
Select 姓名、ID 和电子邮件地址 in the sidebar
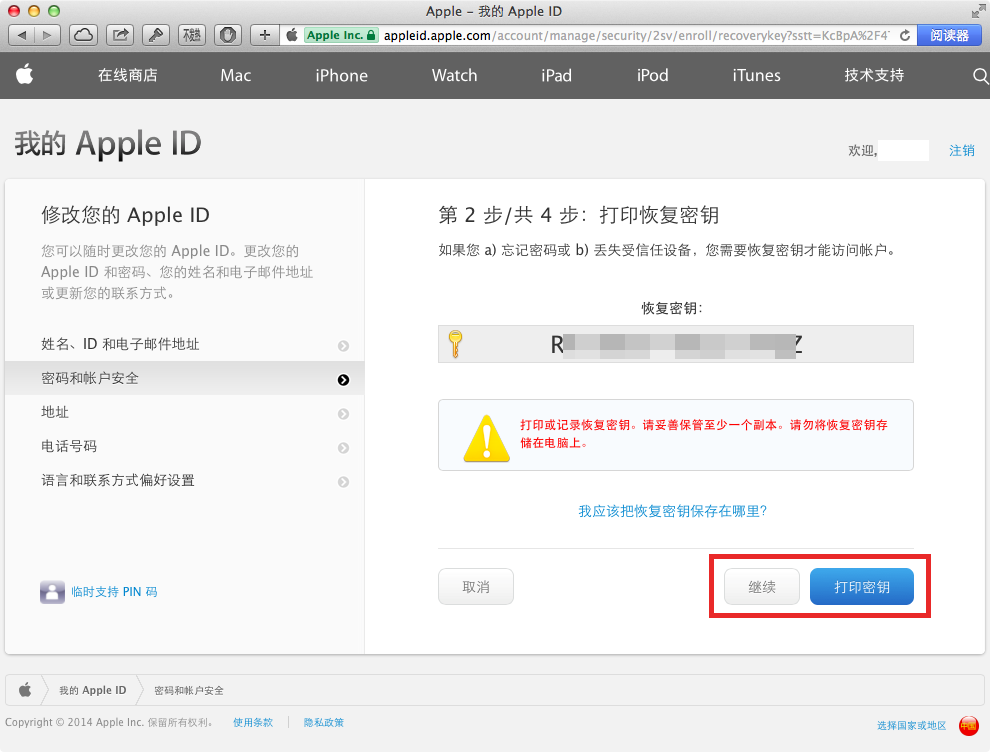click(x=184, y=344)
